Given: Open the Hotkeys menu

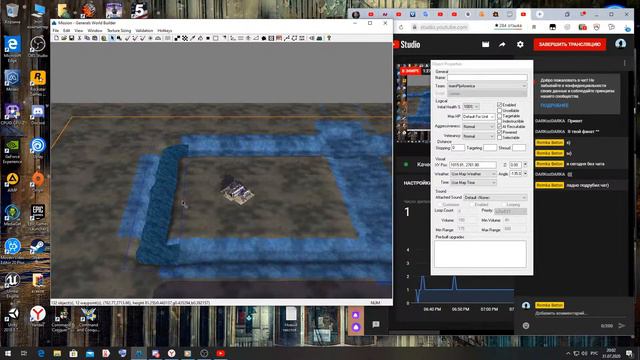Looking at the screenshot, I should point(164,31).
